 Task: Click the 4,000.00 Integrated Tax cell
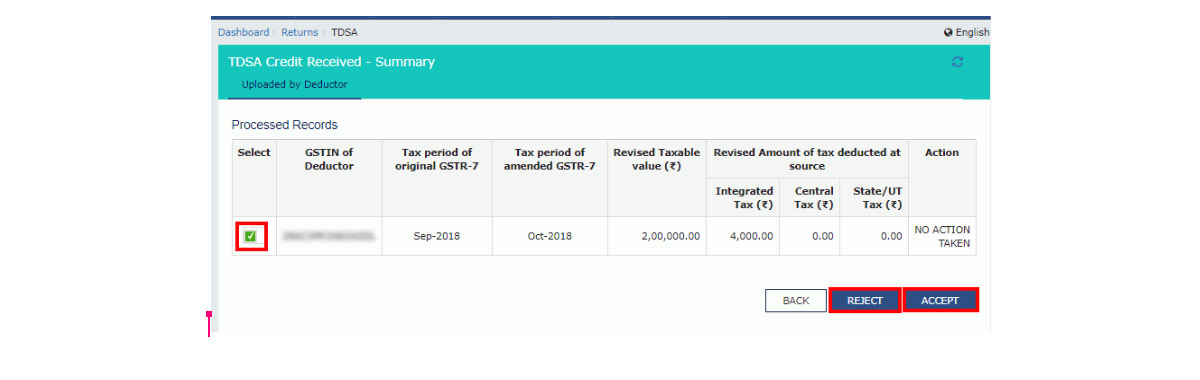[743, 236]
